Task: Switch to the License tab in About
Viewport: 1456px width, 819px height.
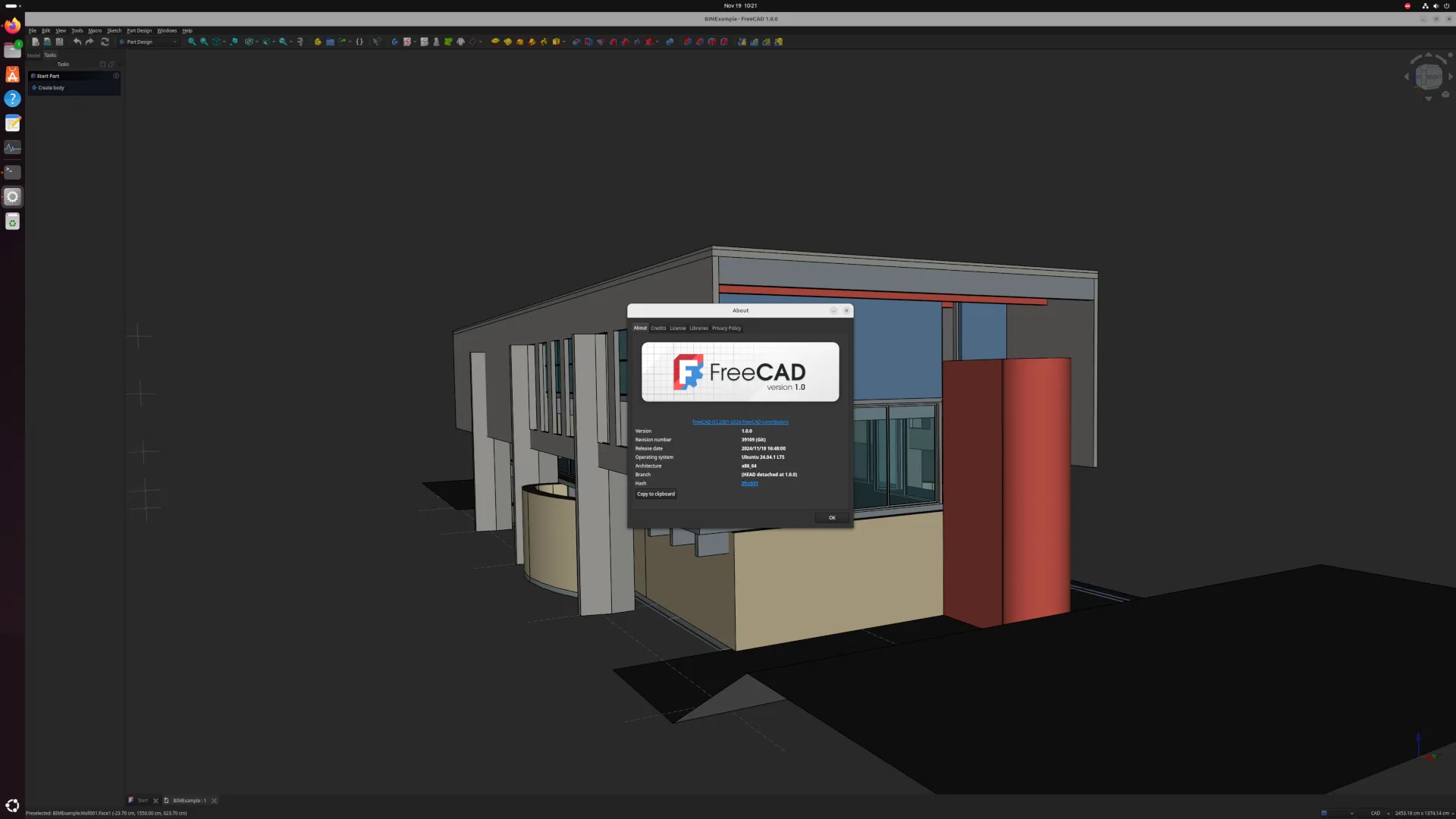Action: pos(678,328)
